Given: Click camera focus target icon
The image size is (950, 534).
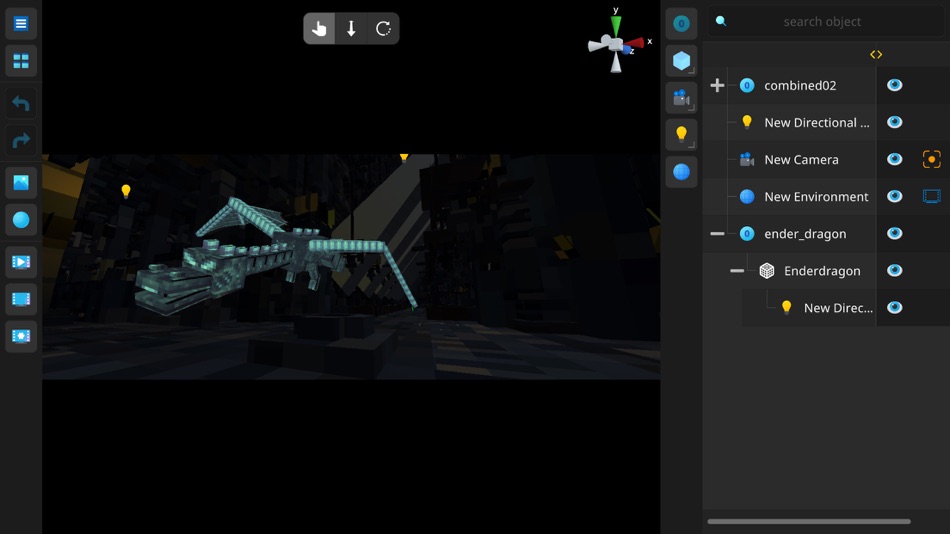Looking at the screenshot, I should 931,159.
